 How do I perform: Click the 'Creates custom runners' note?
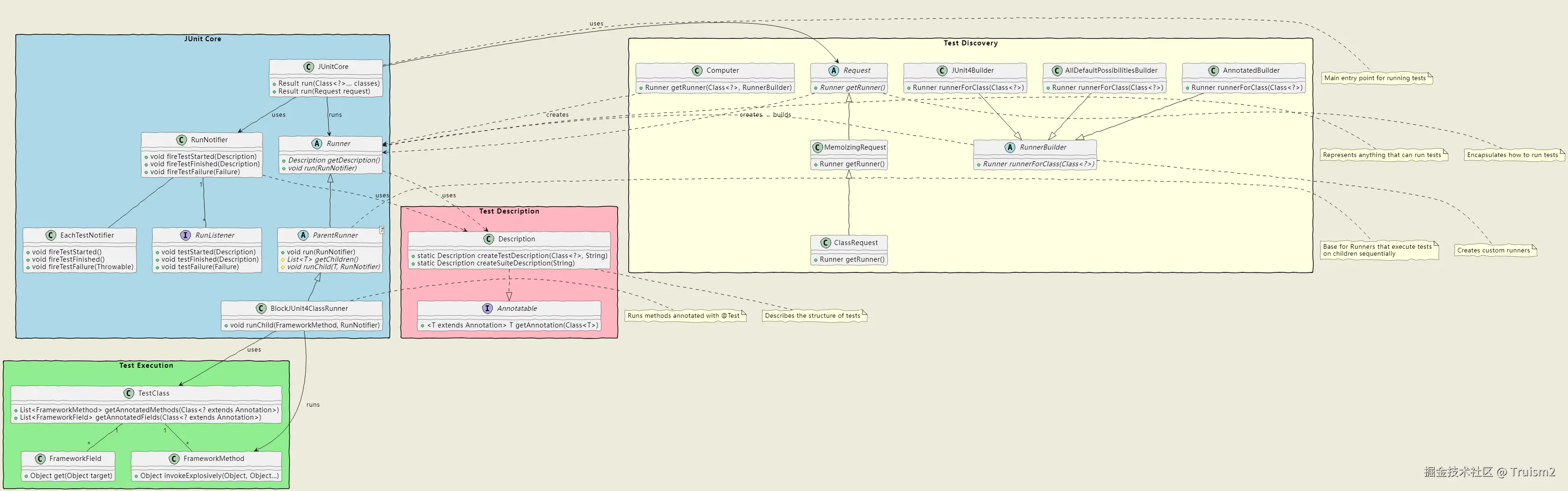point(1496,251)
